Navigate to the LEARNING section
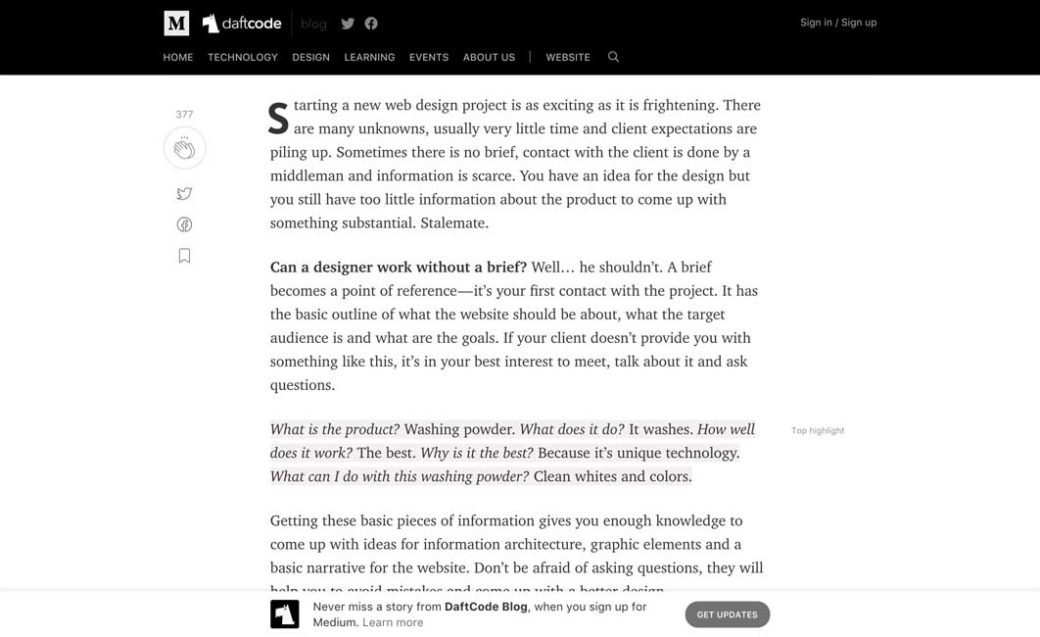The image size is (1040, 637). tap(370, 57)
